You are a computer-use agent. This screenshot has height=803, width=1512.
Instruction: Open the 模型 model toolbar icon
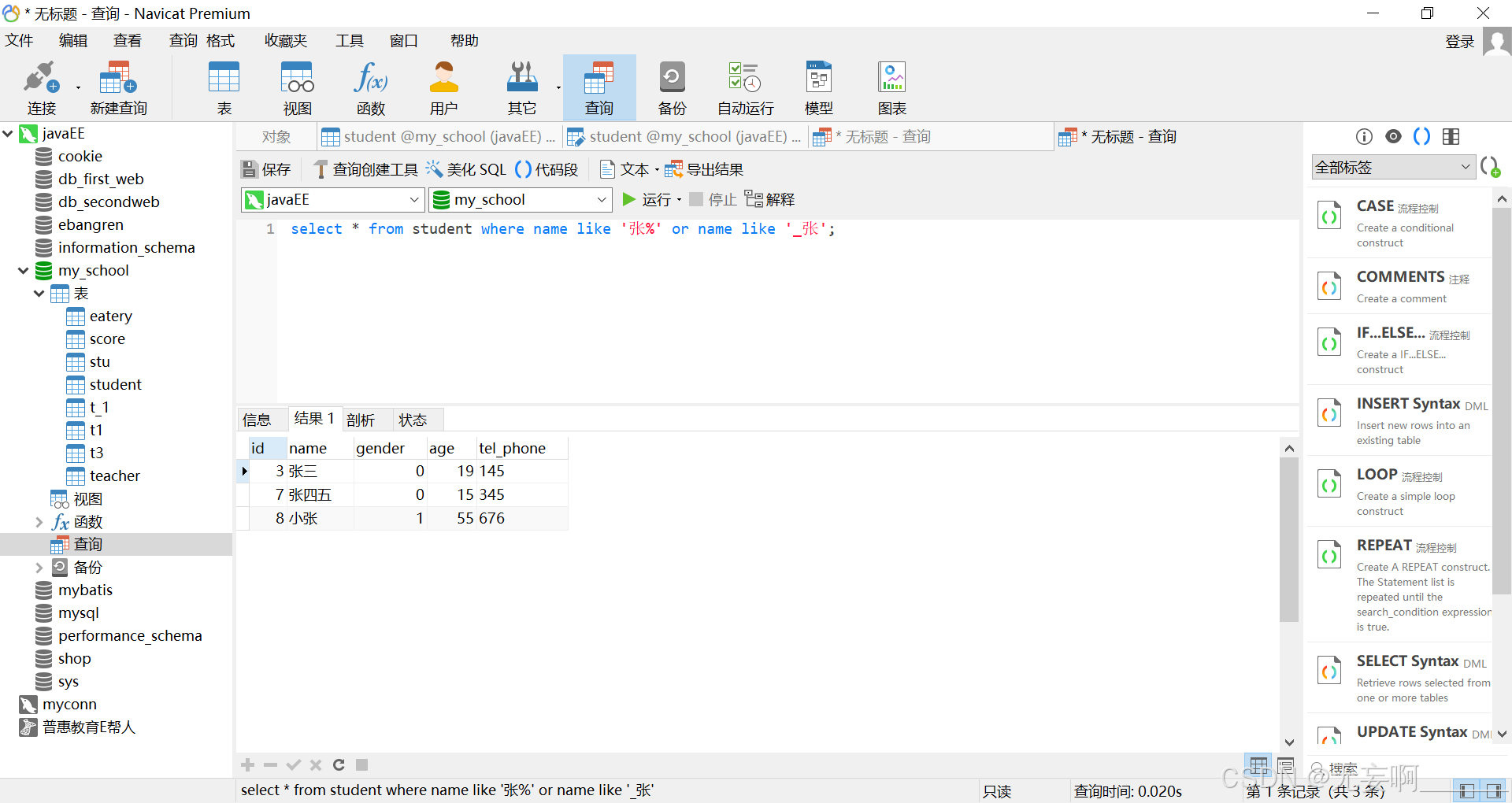coord(818,87)
